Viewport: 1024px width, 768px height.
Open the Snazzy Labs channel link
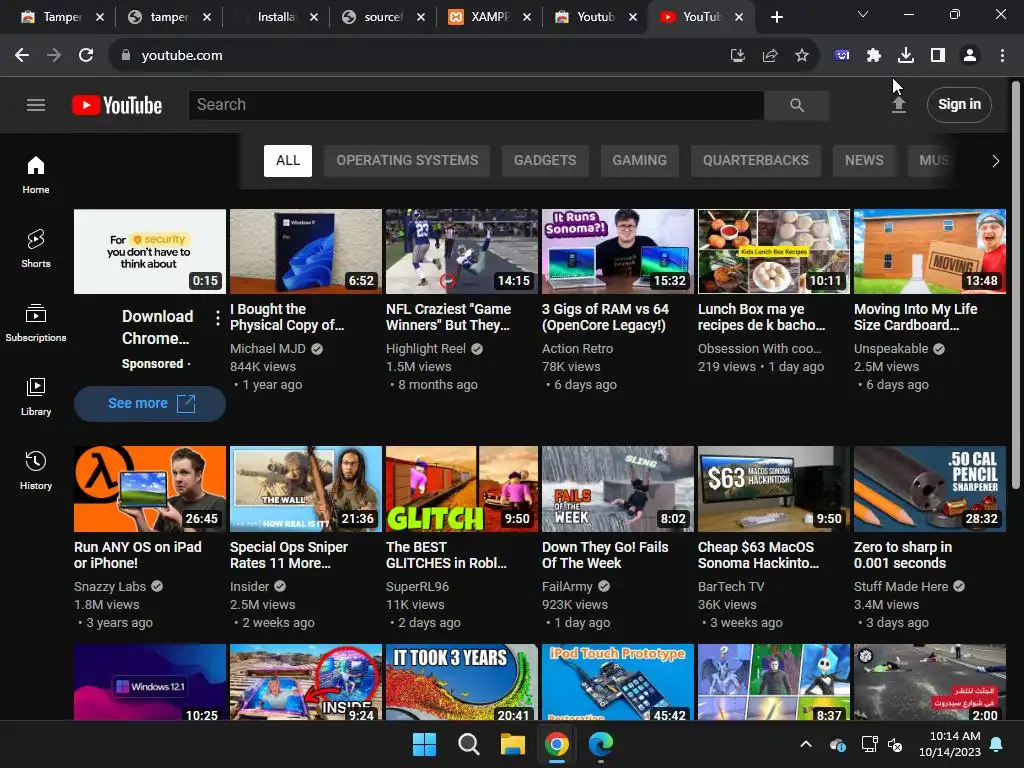click(x=110, y=586)
